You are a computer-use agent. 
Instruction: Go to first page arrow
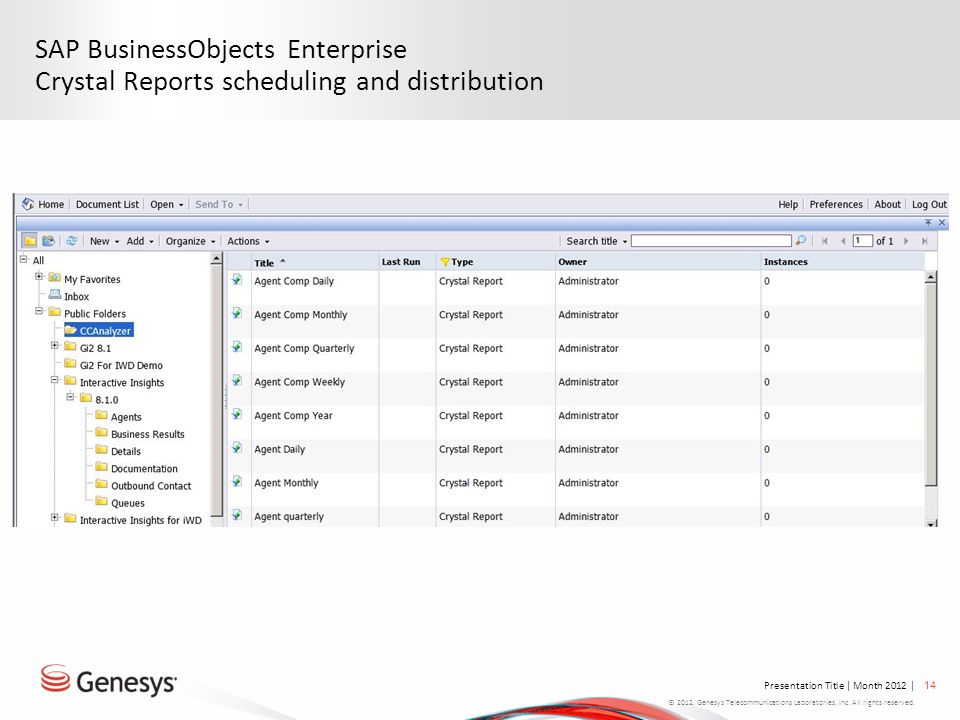(825, 241)
